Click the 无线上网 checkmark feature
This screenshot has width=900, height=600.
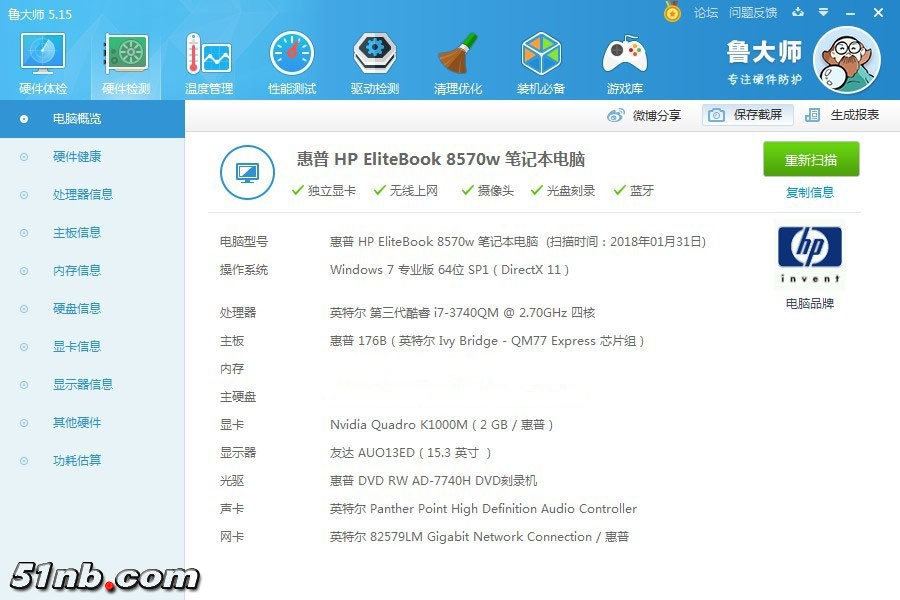pos(405,191)
